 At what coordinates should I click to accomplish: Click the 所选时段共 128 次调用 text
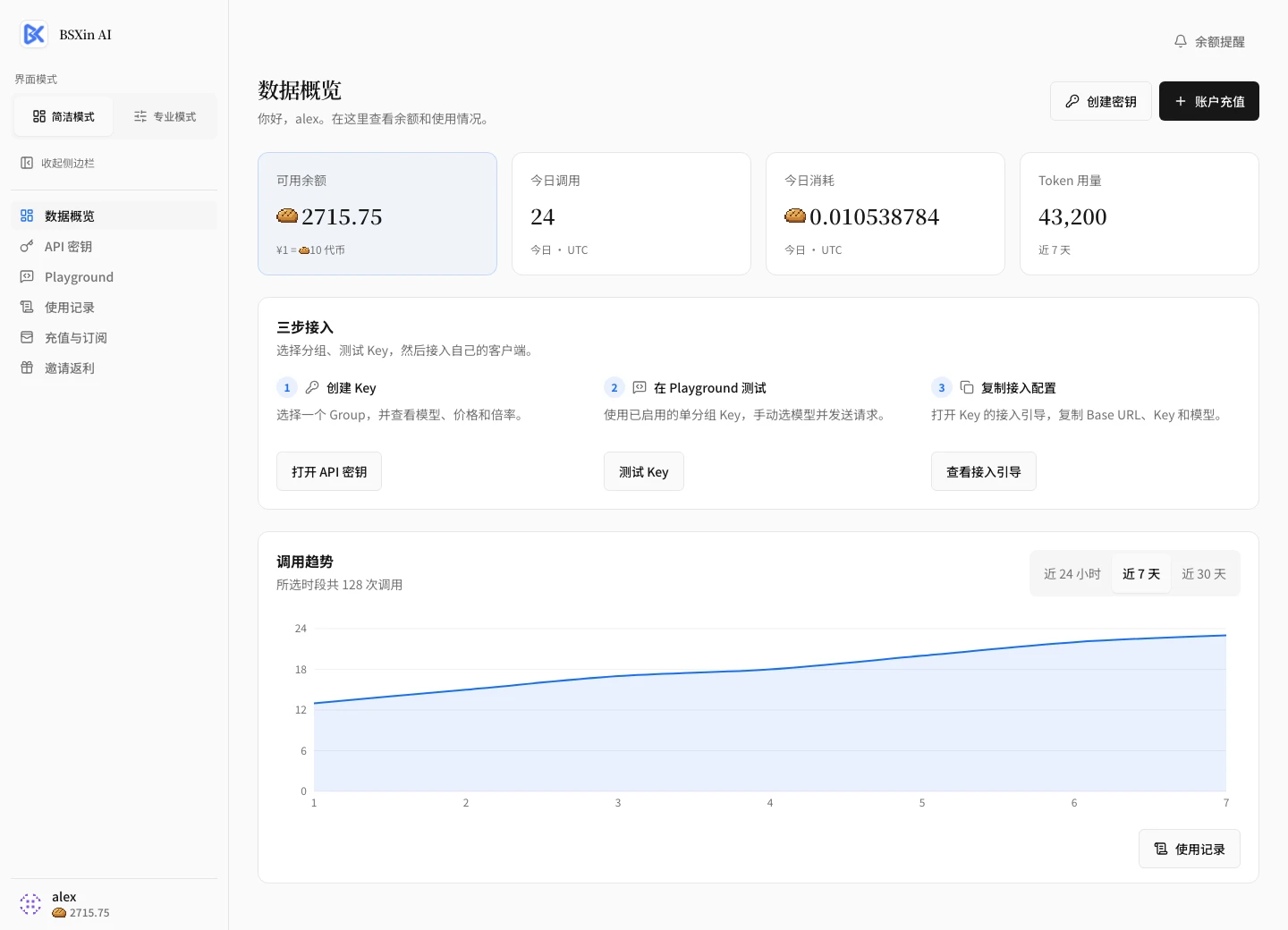point(340,585)
